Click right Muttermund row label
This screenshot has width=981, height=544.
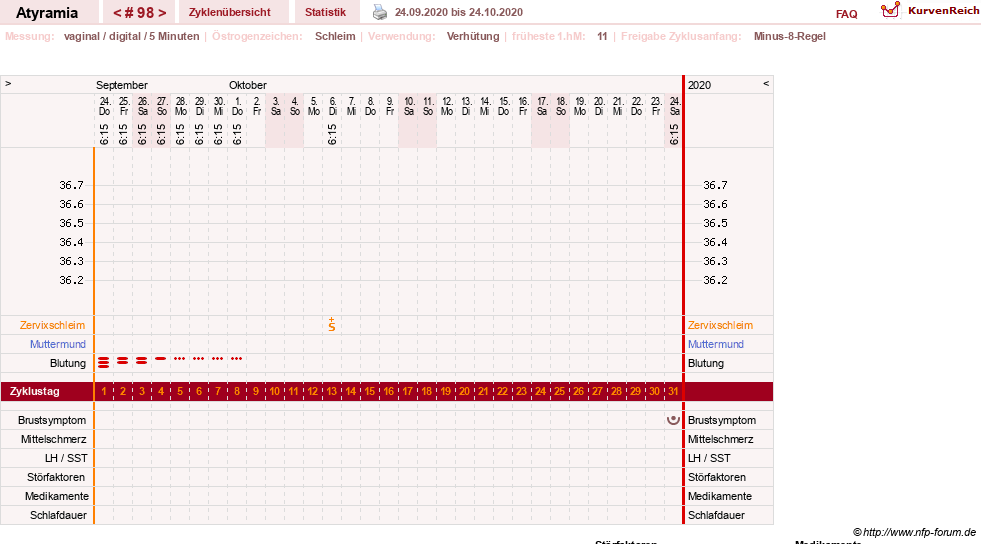[716, 344]
